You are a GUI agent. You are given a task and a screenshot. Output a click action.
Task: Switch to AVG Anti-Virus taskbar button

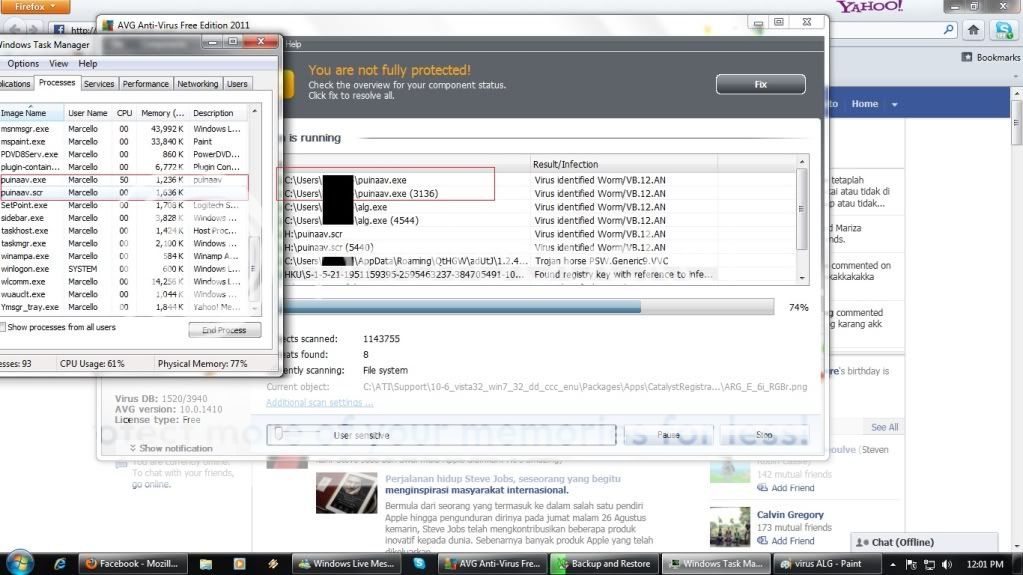point(493,564)
